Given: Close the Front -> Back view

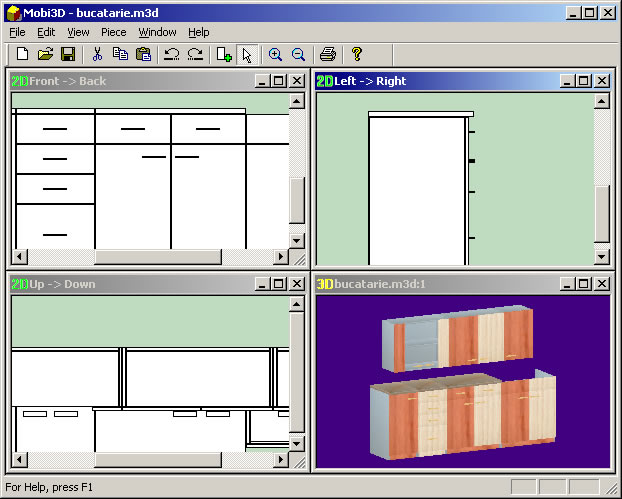Looking at the screenshot, I should (297, 81).
